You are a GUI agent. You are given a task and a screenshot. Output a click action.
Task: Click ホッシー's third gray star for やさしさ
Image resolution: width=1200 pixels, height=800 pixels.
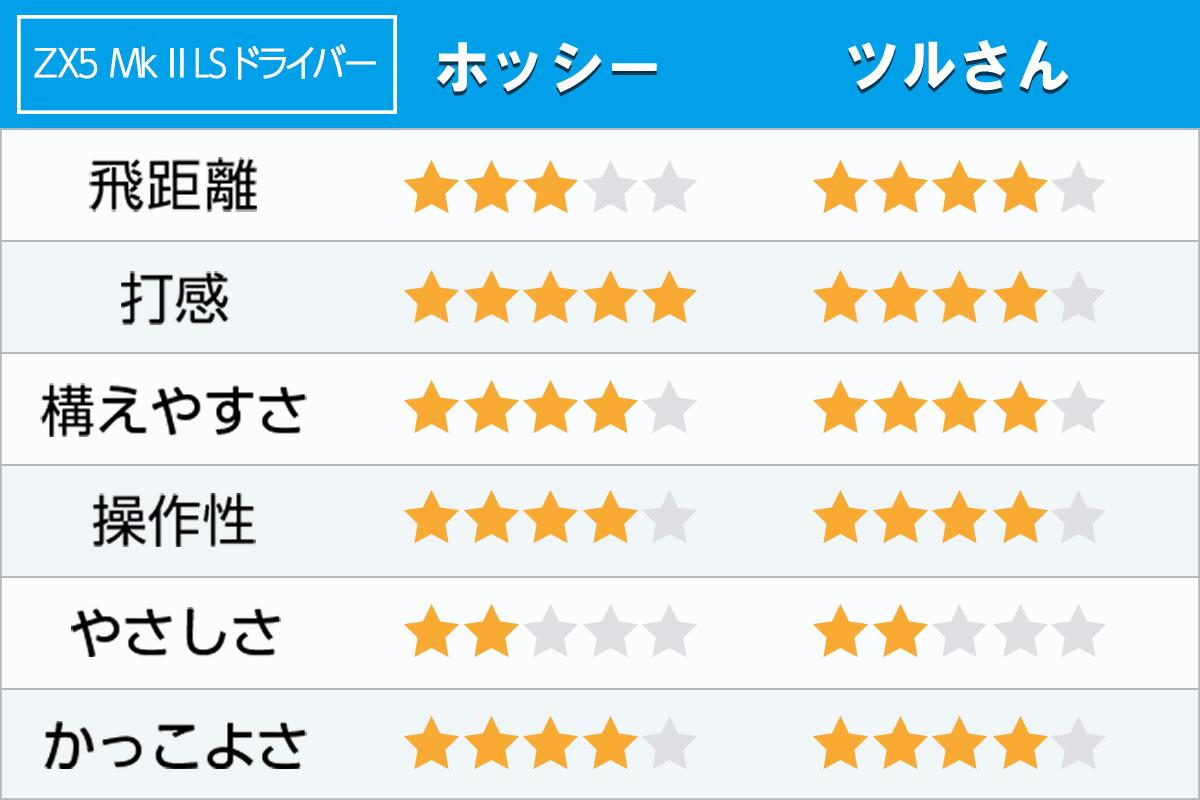coord(550,634)
